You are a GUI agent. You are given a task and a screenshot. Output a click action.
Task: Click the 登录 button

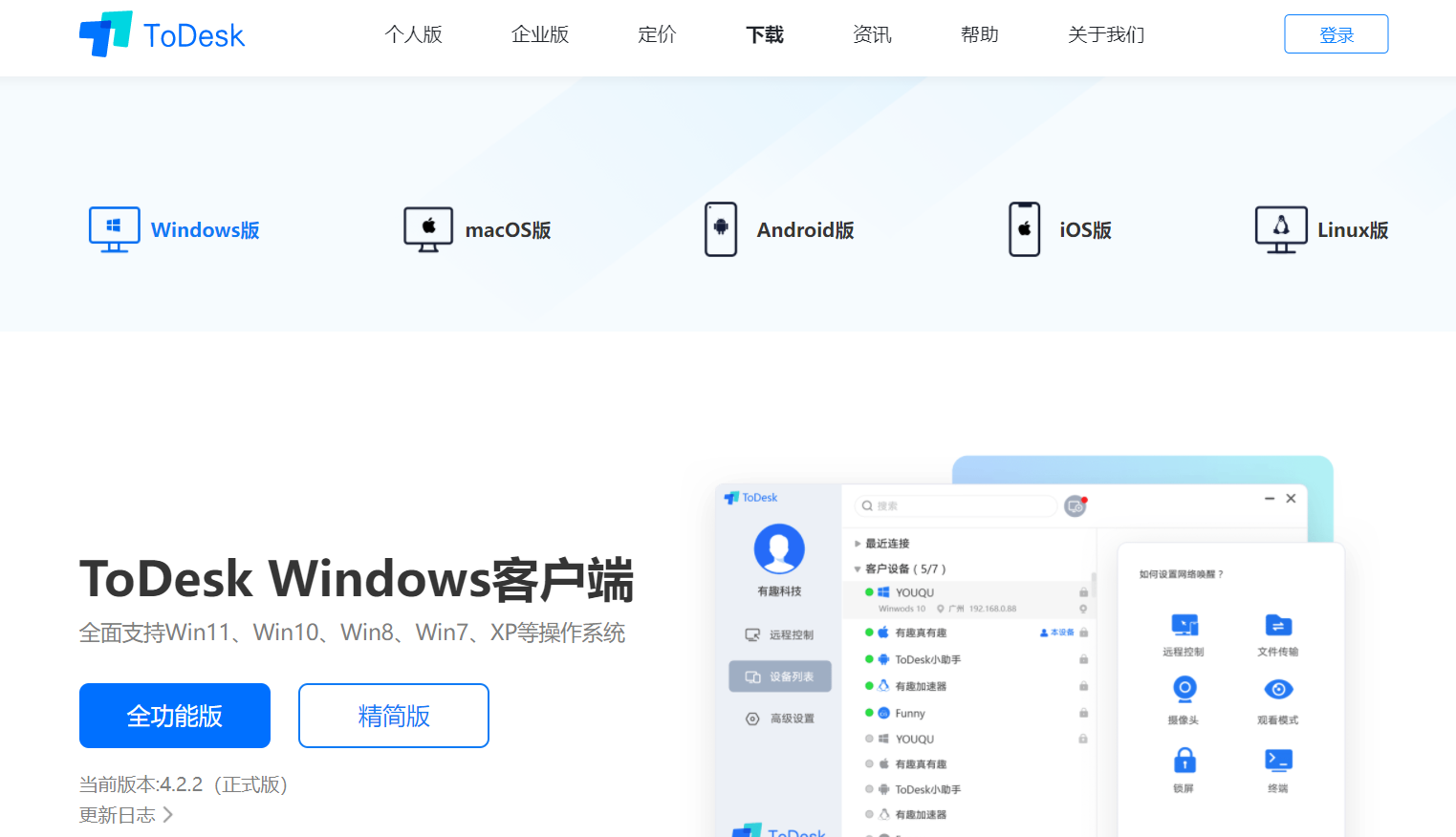1336,34
